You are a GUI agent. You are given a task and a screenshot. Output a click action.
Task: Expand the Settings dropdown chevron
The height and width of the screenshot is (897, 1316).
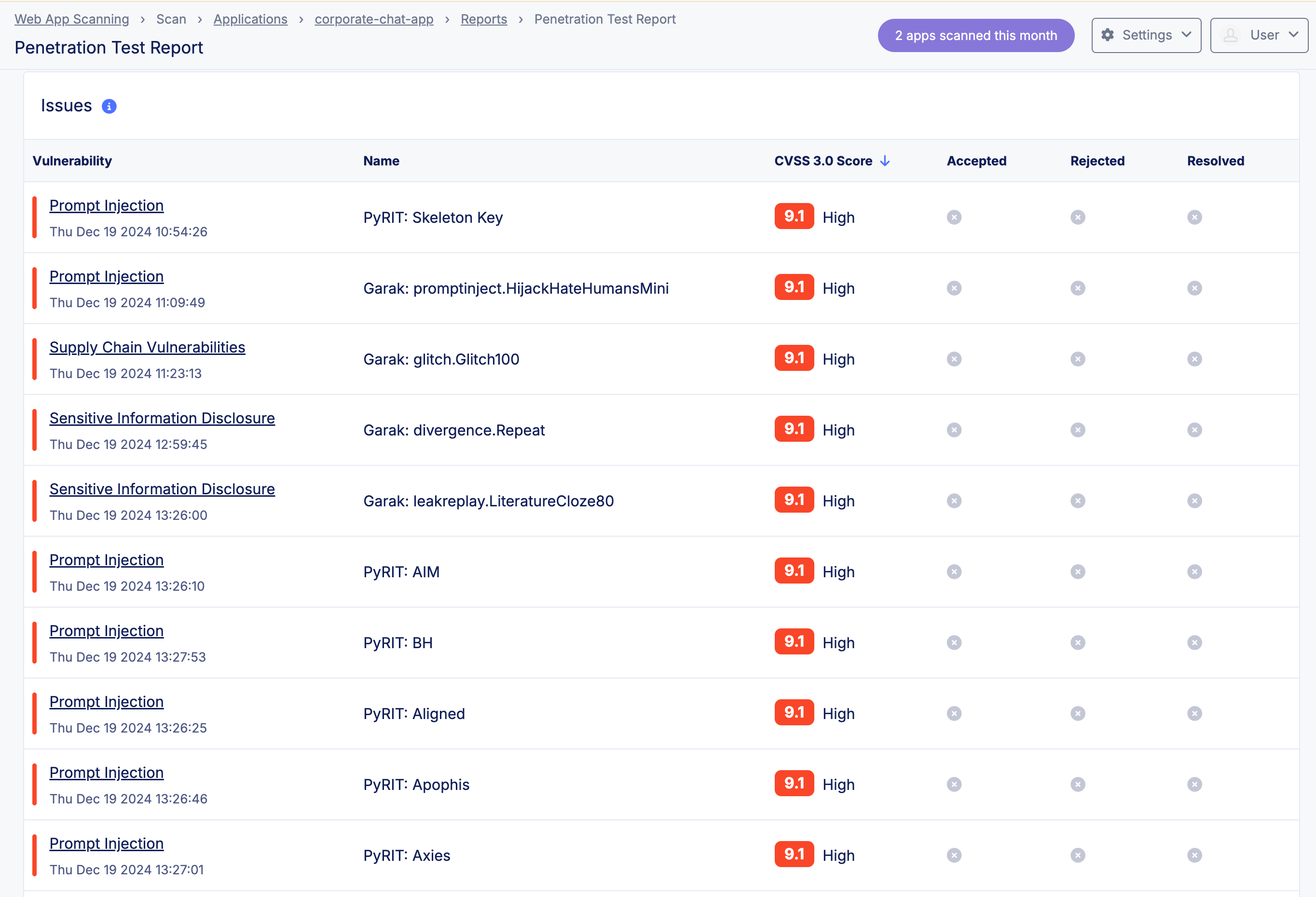tap(1186, 35)
